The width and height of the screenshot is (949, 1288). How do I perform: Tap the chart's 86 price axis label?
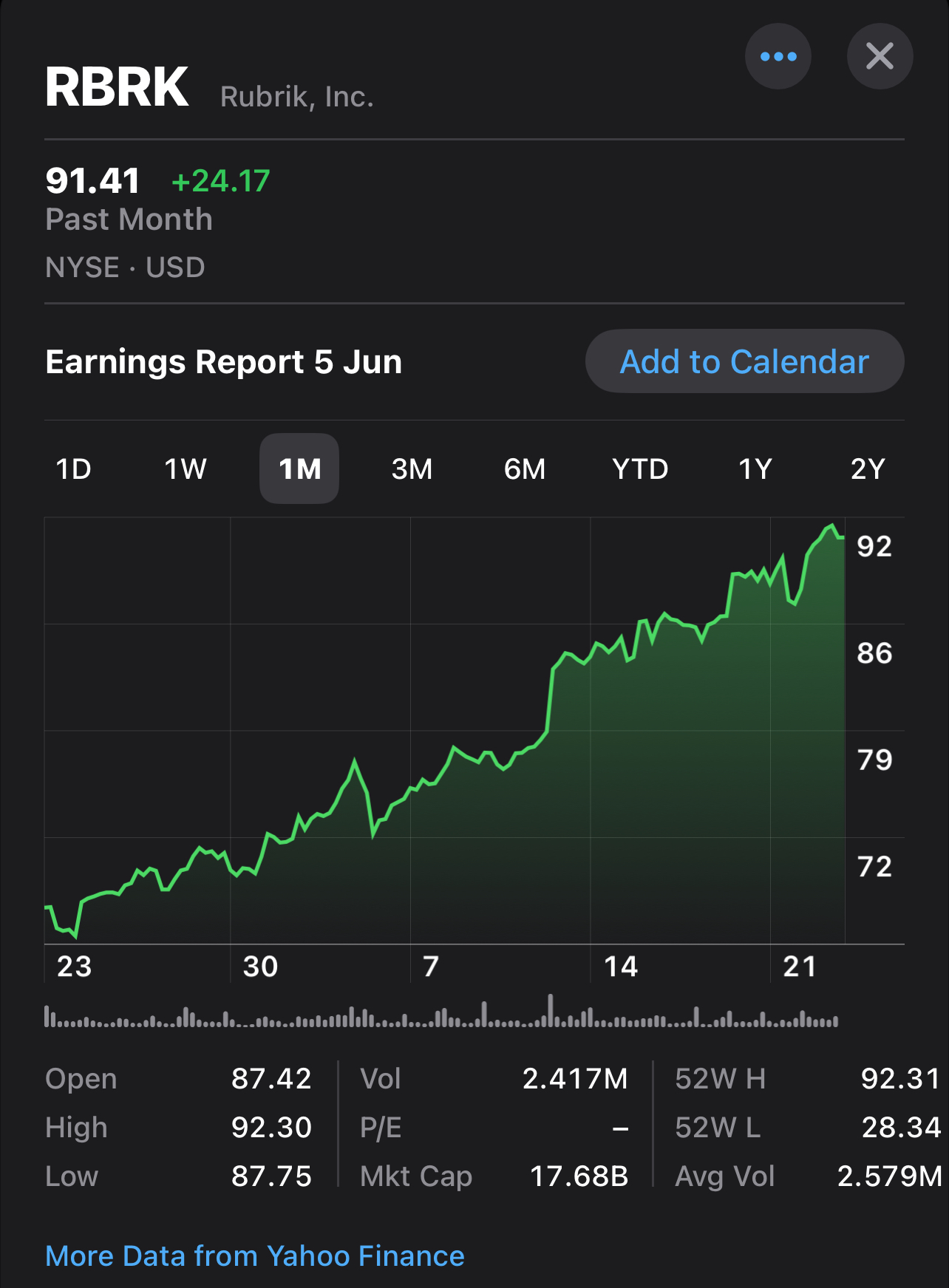coord(874,653)
